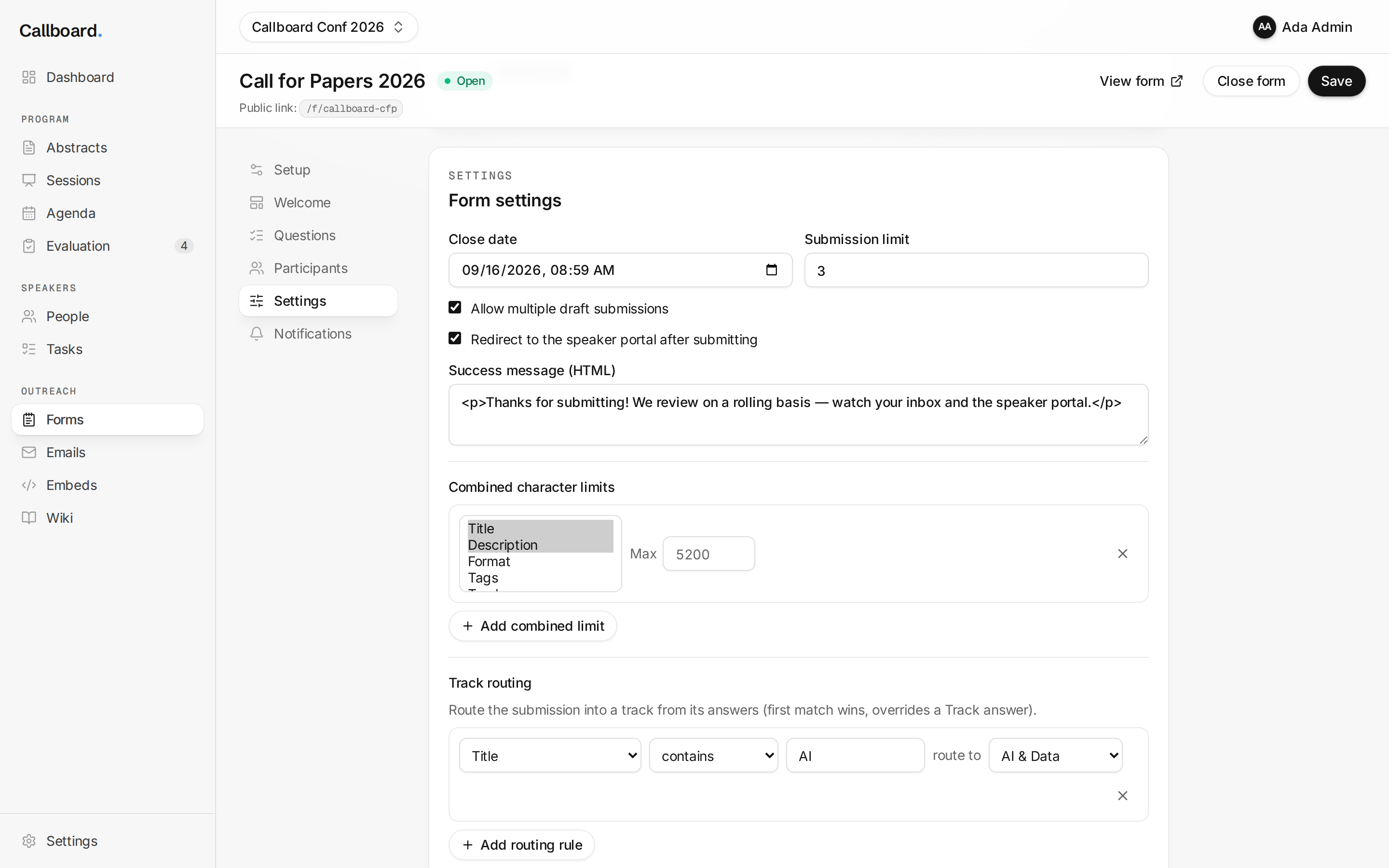Image resolution: width=1389 pixels, height=868 pixels.
Task: Open the Questions section
Action: [x=318, y=235]
